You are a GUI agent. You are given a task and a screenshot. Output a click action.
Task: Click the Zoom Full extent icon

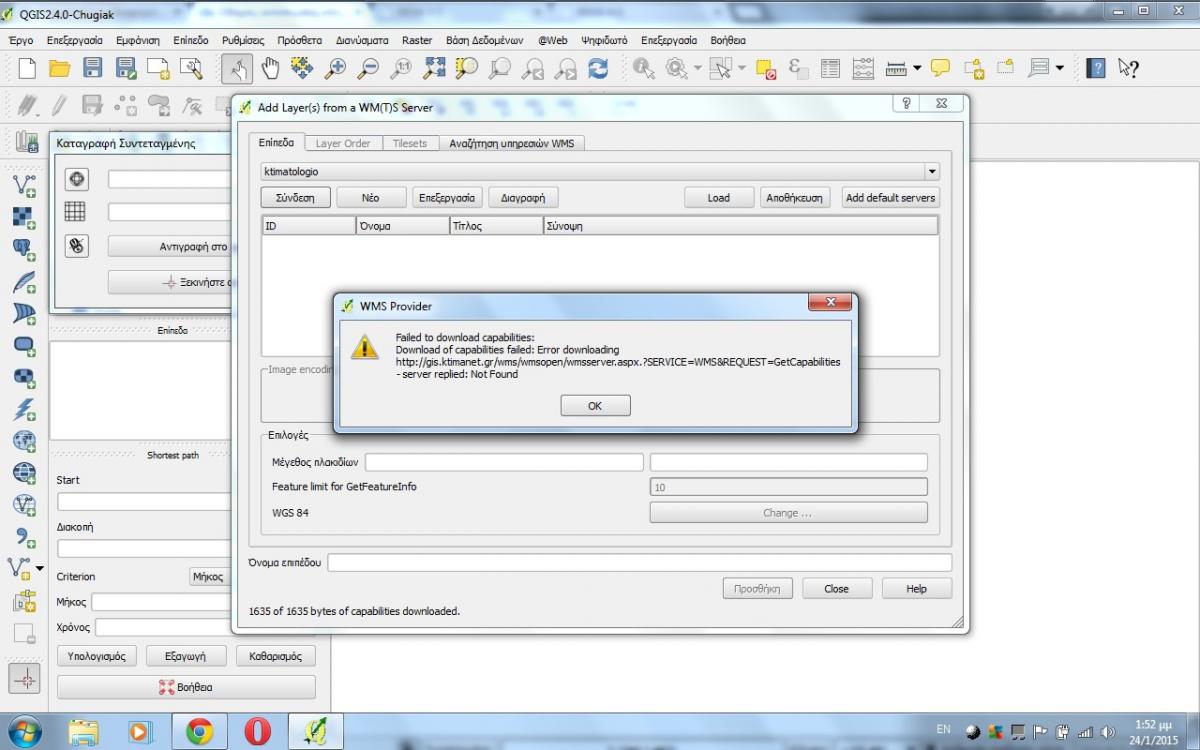pos(434,68)
